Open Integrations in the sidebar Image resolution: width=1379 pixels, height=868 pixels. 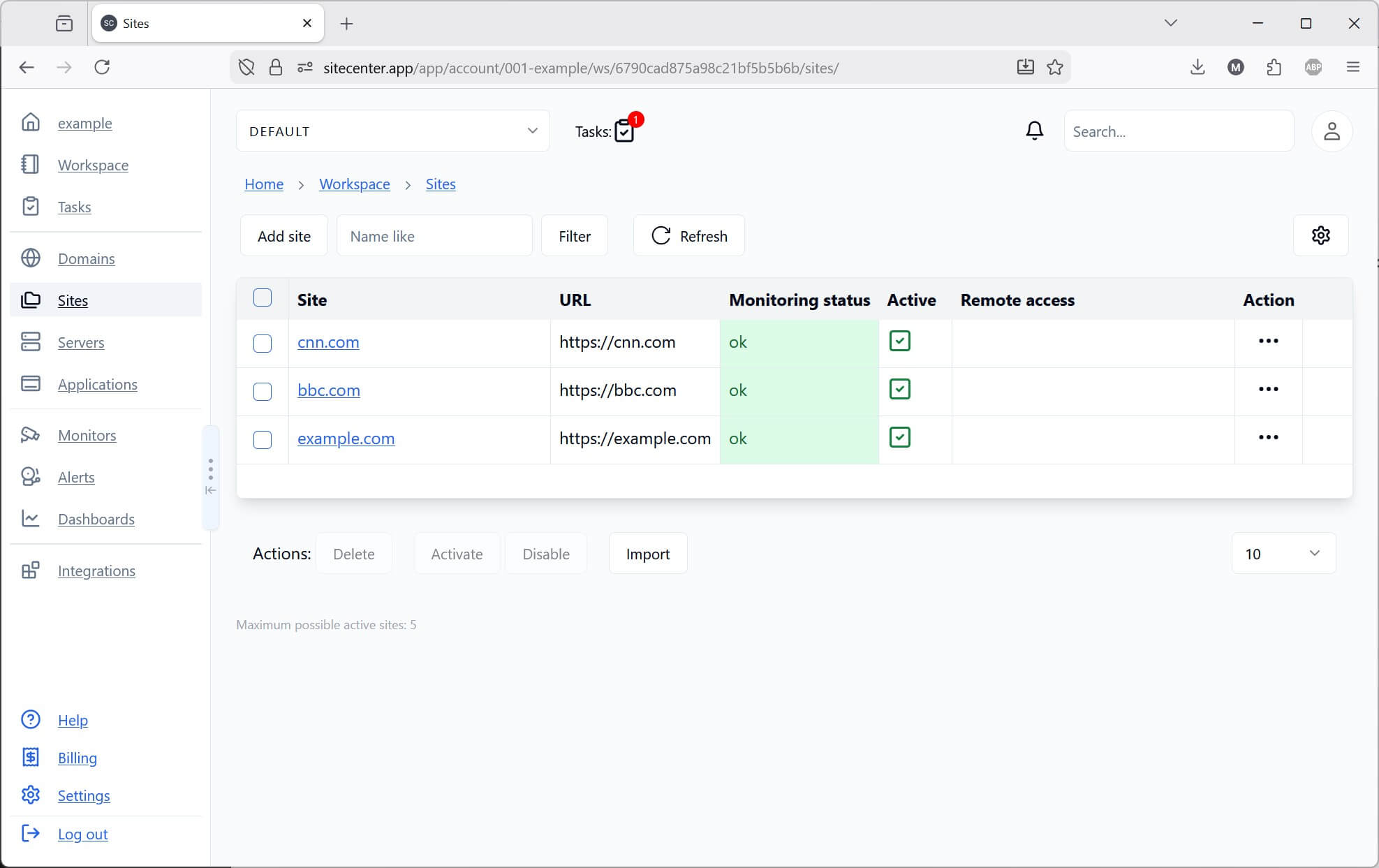(x=96, y=571)
